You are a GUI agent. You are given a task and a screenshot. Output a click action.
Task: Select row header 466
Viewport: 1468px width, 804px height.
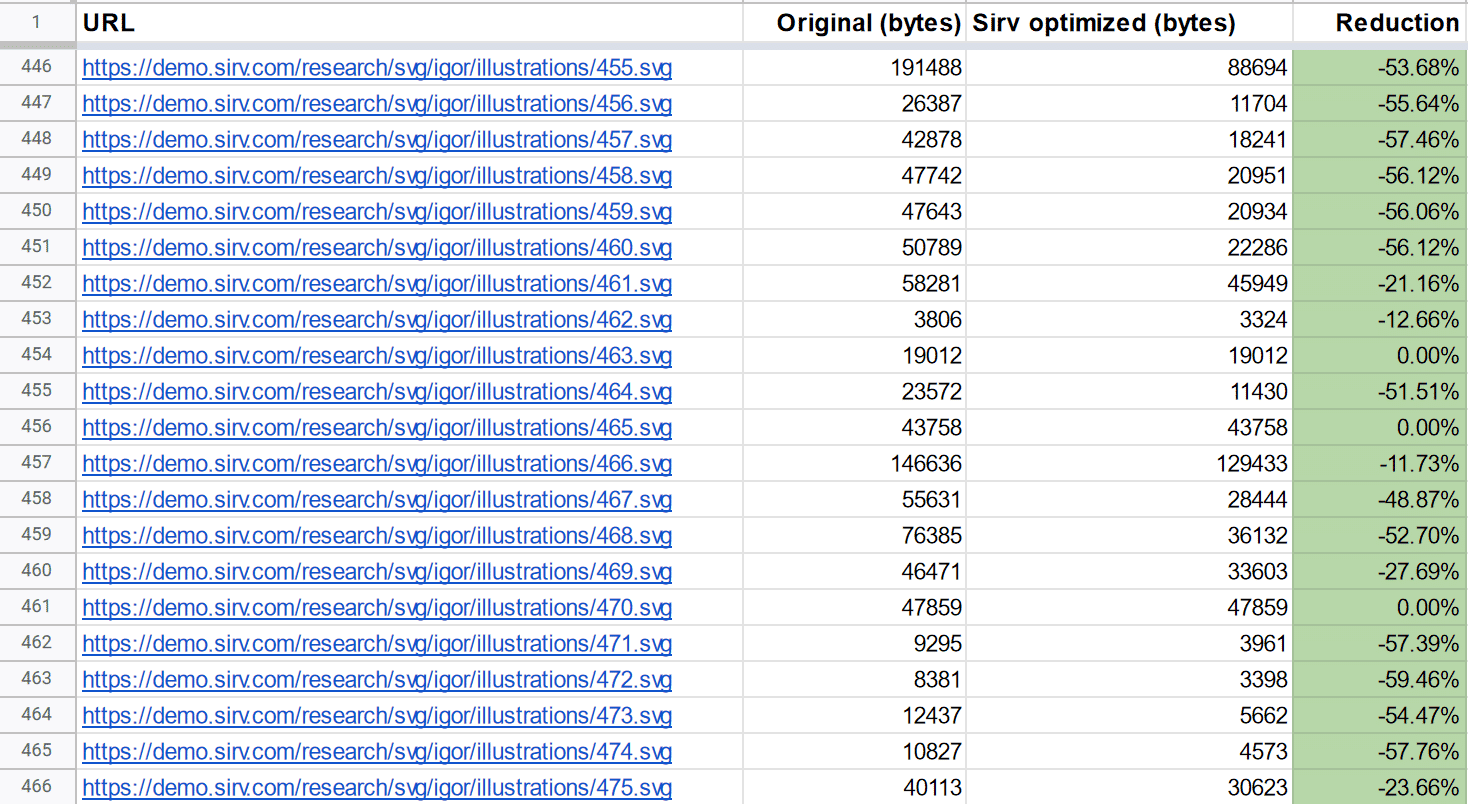point(37,788)
